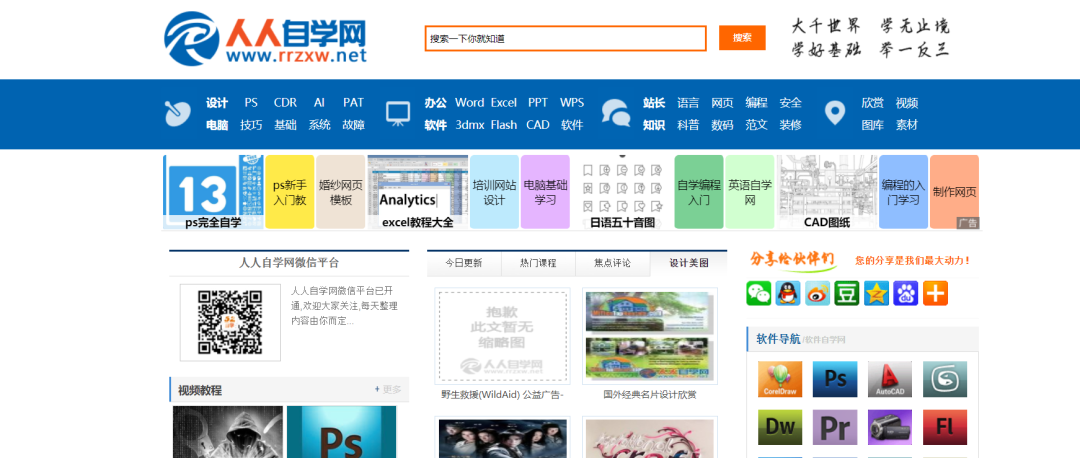The image size is (1080, 458).
Task: Click the WeChat QR code image
Action: (230, 322)
